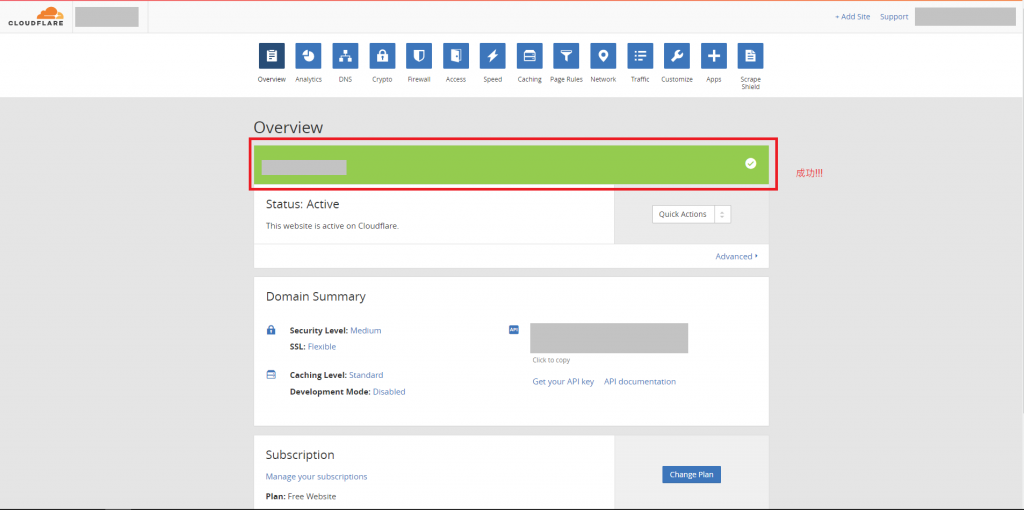
Task: Open the Support link
Action: pos(894,17)
